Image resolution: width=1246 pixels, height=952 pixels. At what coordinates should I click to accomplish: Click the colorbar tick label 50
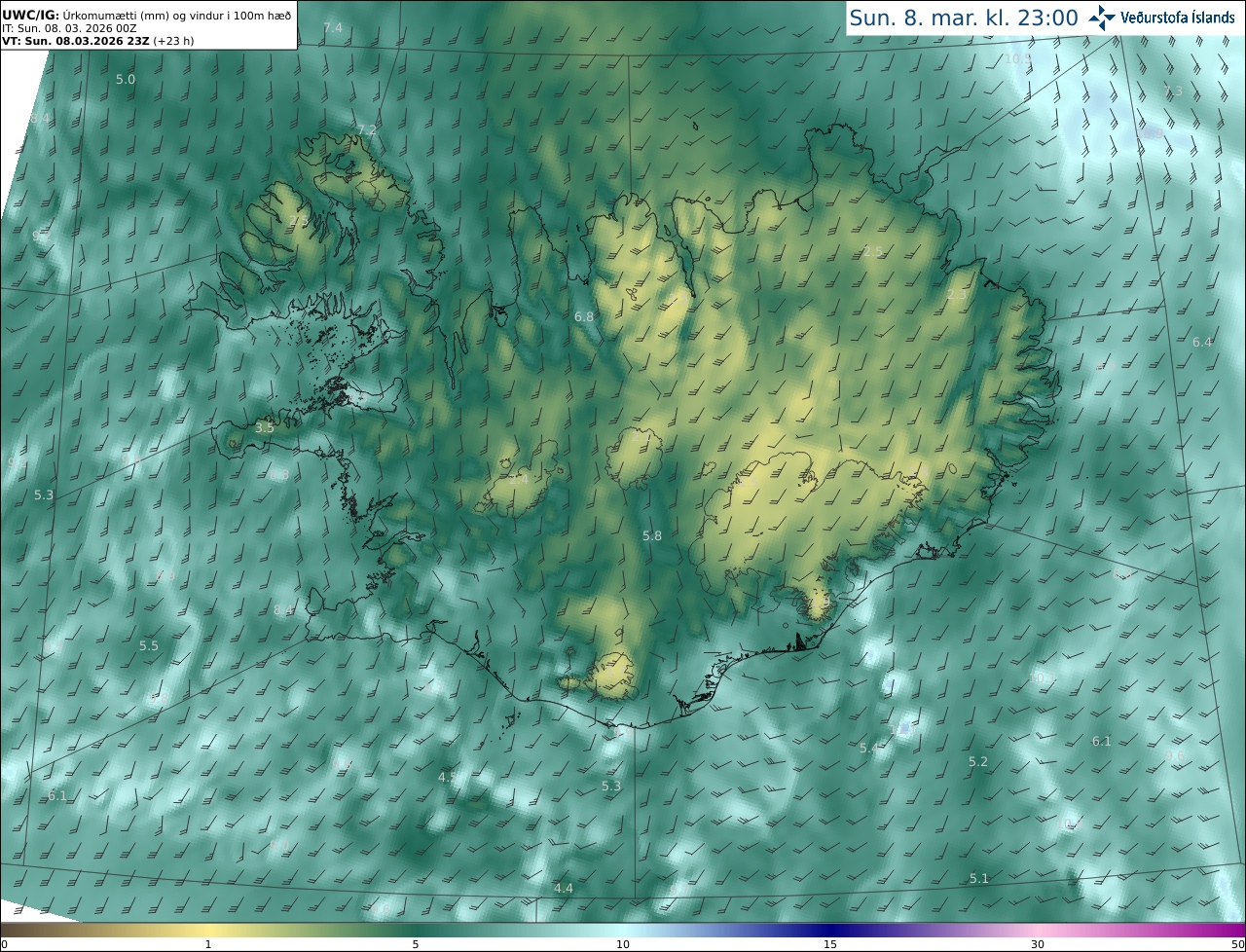[x=1238, y=944]
